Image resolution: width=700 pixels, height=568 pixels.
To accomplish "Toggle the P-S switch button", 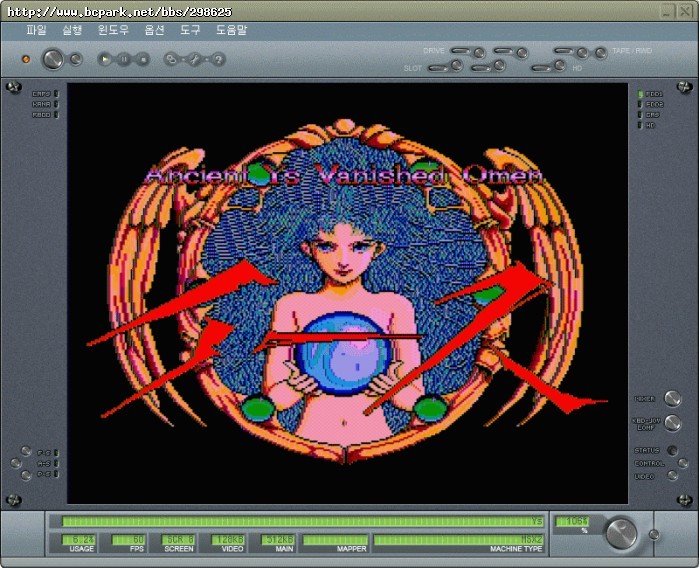I will pos(26,475).
